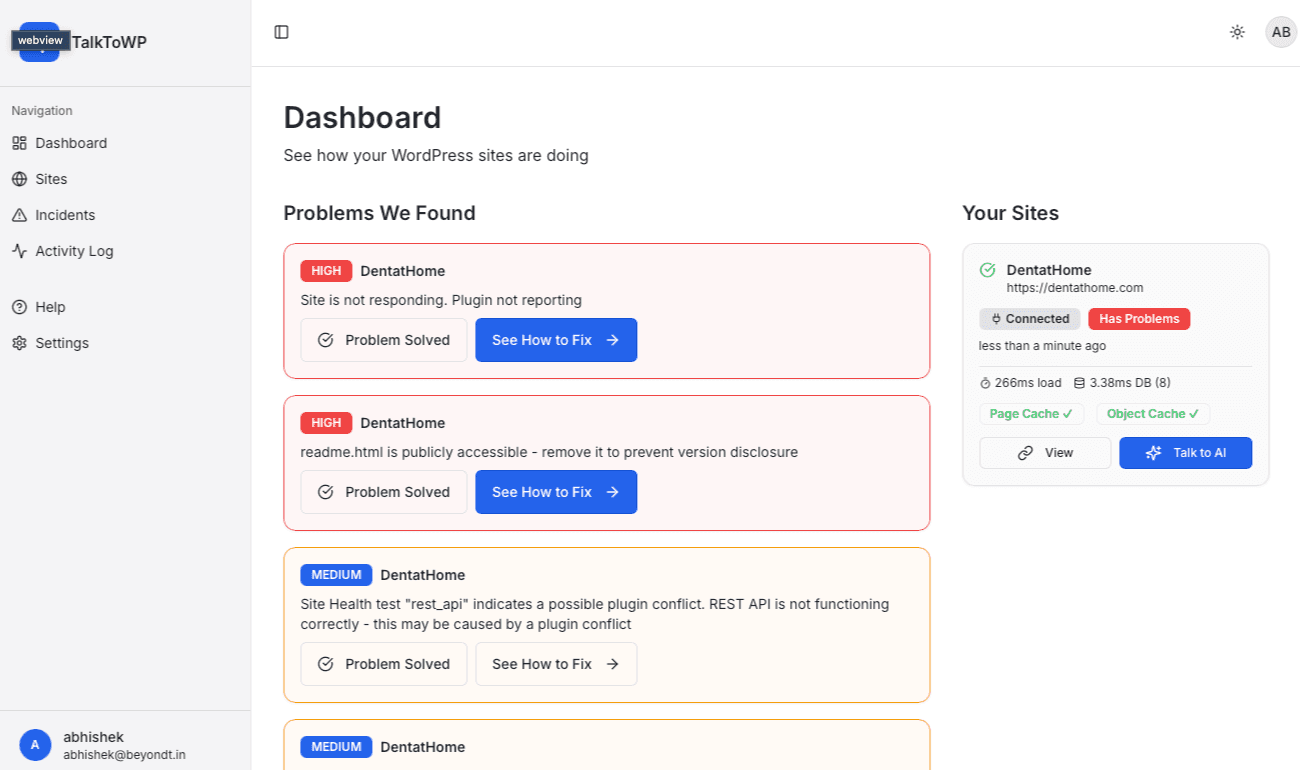Viewport: 1300px width, 770px height.
Task: Open the Activity Log page
Action: tap(73, 250)
